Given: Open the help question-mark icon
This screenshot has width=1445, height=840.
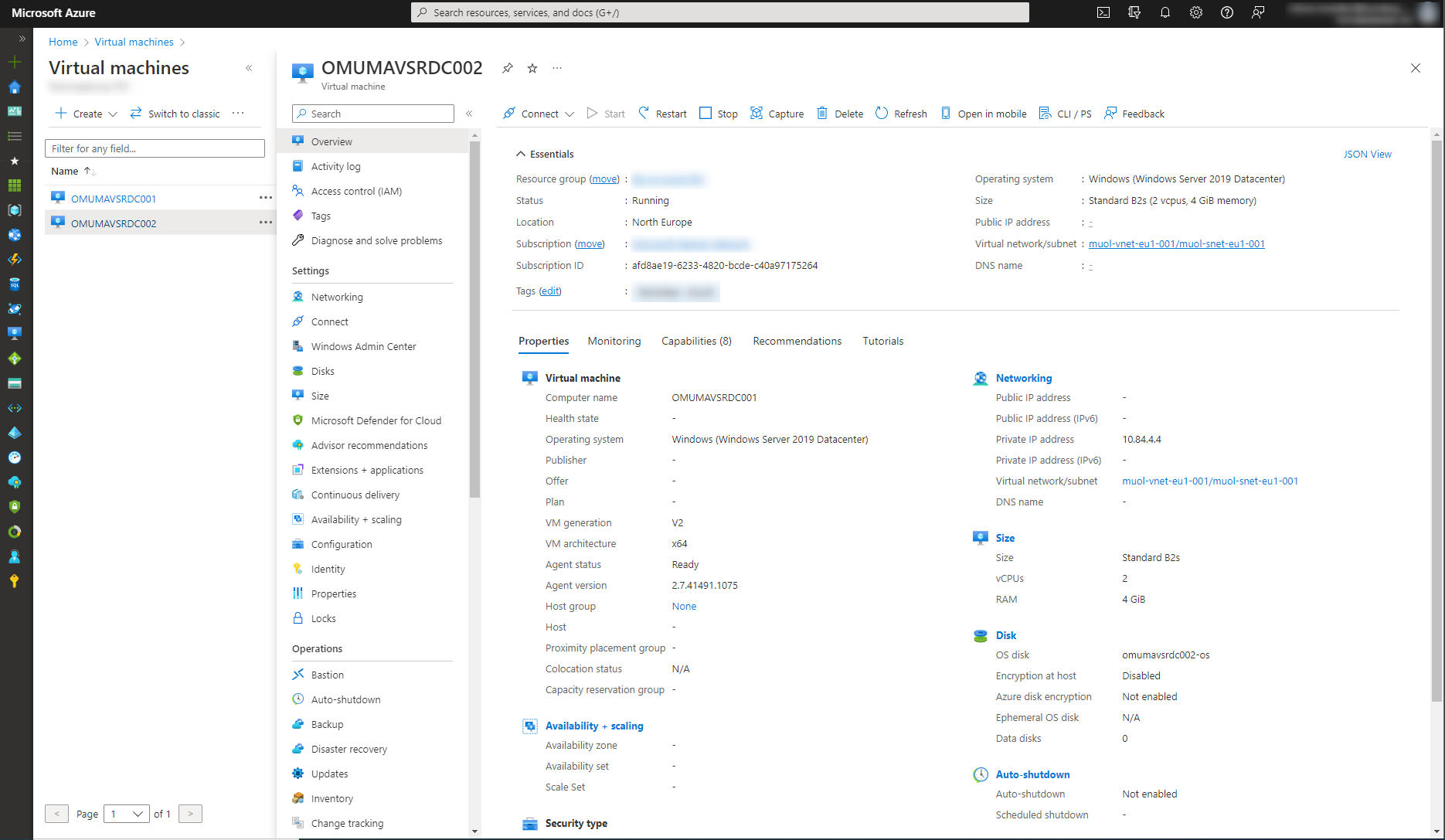Looking at the screenshot, I should tap(1226, 12).
